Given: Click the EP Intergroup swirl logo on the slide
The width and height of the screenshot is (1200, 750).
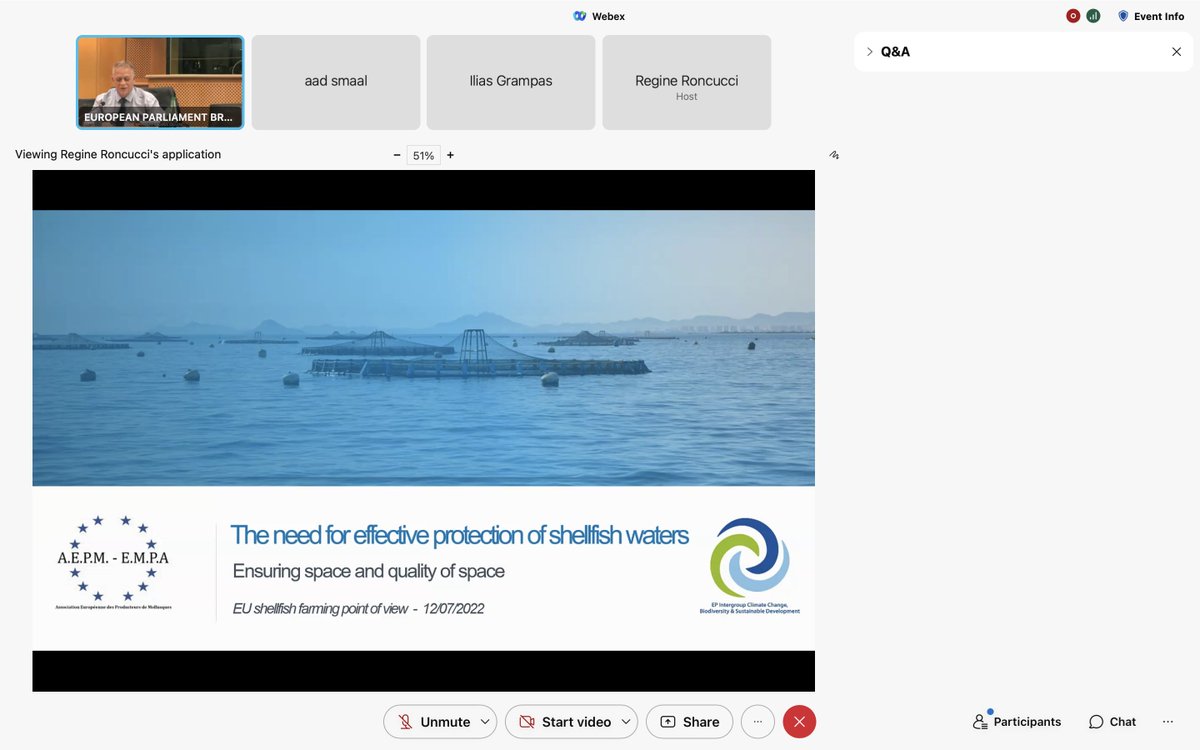Looking at the screenshot, I should tap(750, 565).
